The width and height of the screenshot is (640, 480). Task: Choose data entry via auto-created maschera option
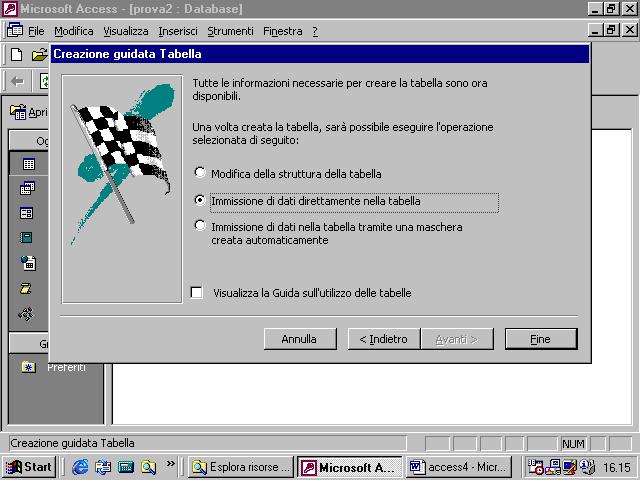[x=329, y=233]
